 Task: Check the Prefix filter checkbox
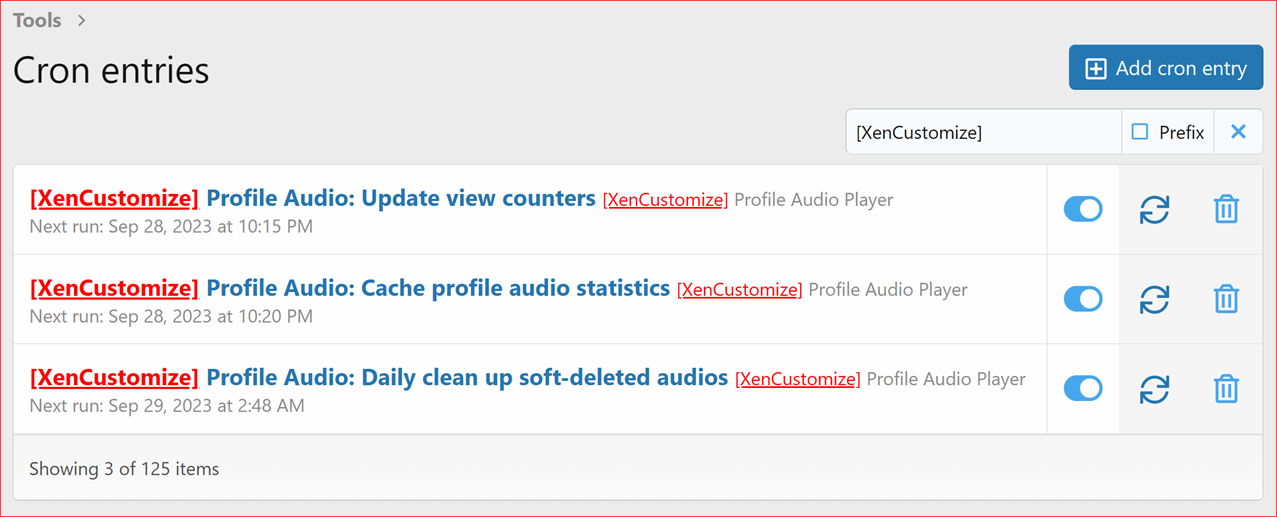click(x=1140, y=132)
